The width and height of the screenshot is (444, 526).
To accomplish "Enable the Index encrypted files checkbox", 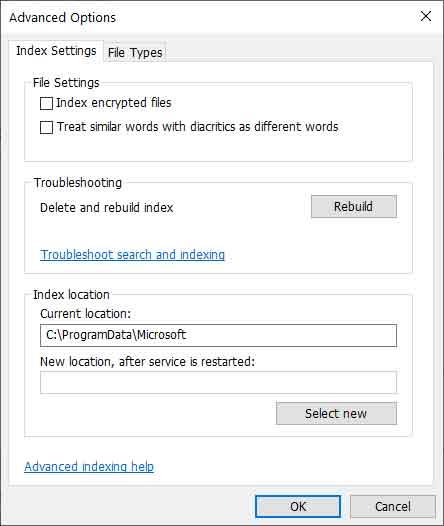I will tap(46, 103).
